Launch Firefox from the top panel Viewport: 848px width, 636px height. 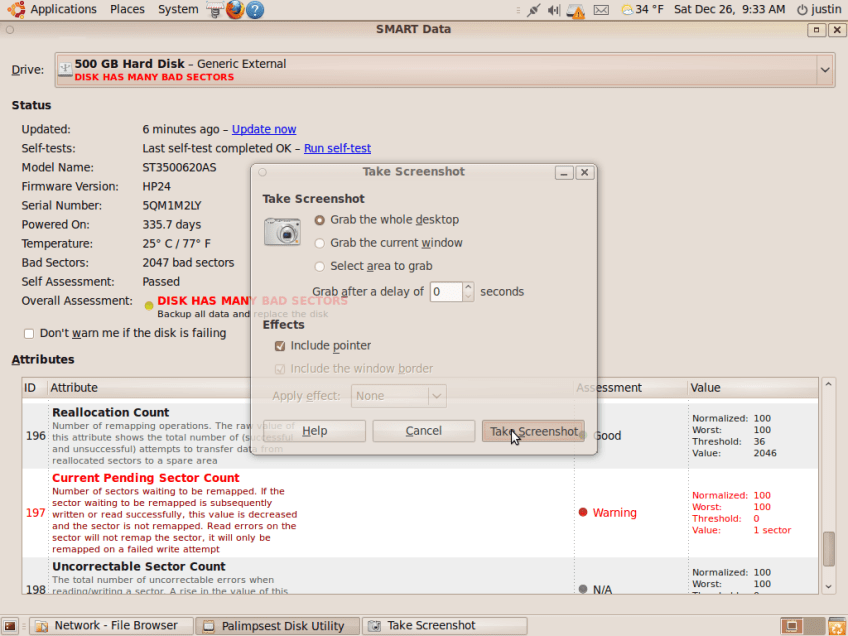coord(234,10)
